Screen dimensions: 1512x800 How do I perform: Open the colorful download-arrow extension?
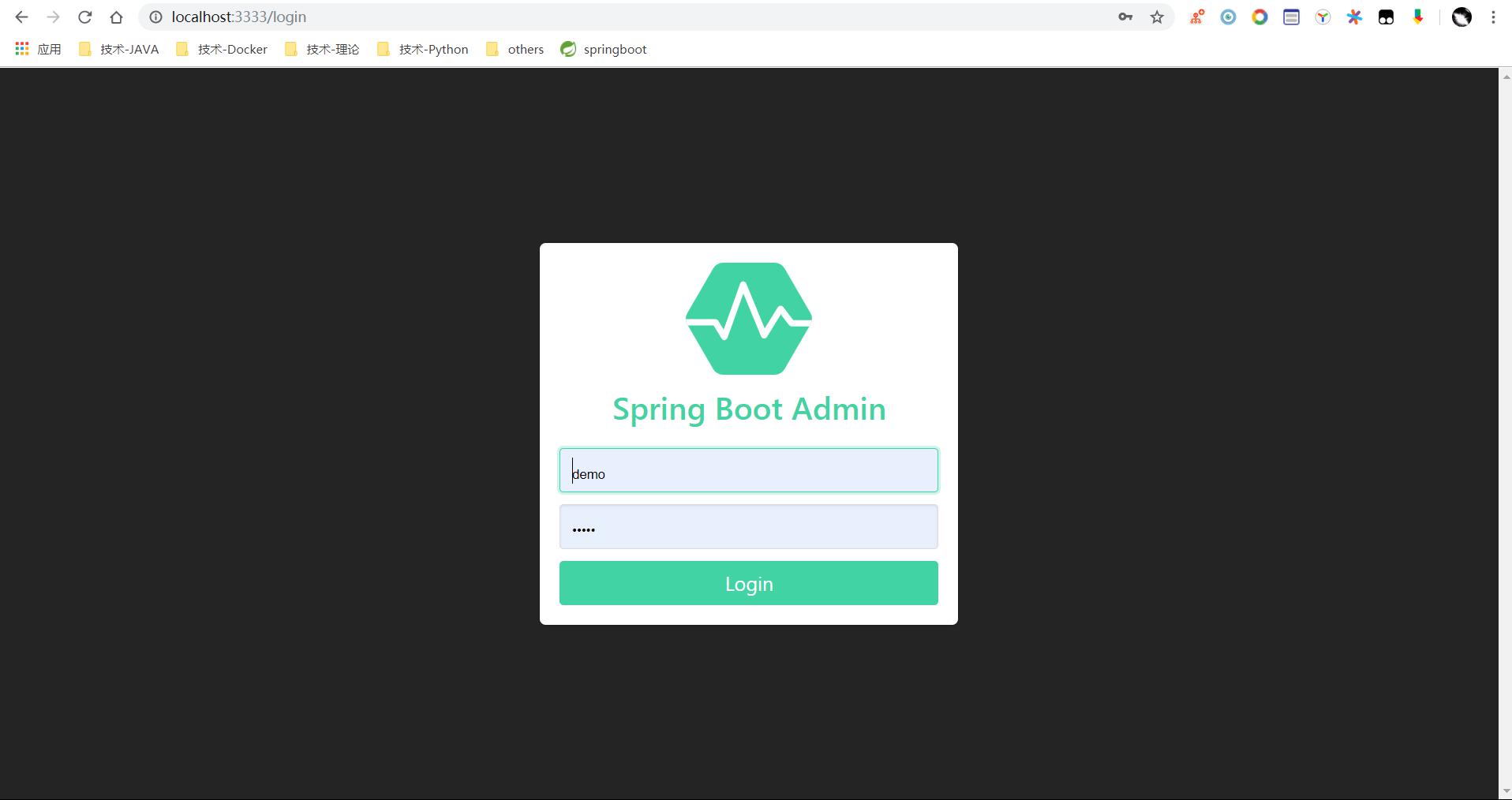coord(1418,17)
